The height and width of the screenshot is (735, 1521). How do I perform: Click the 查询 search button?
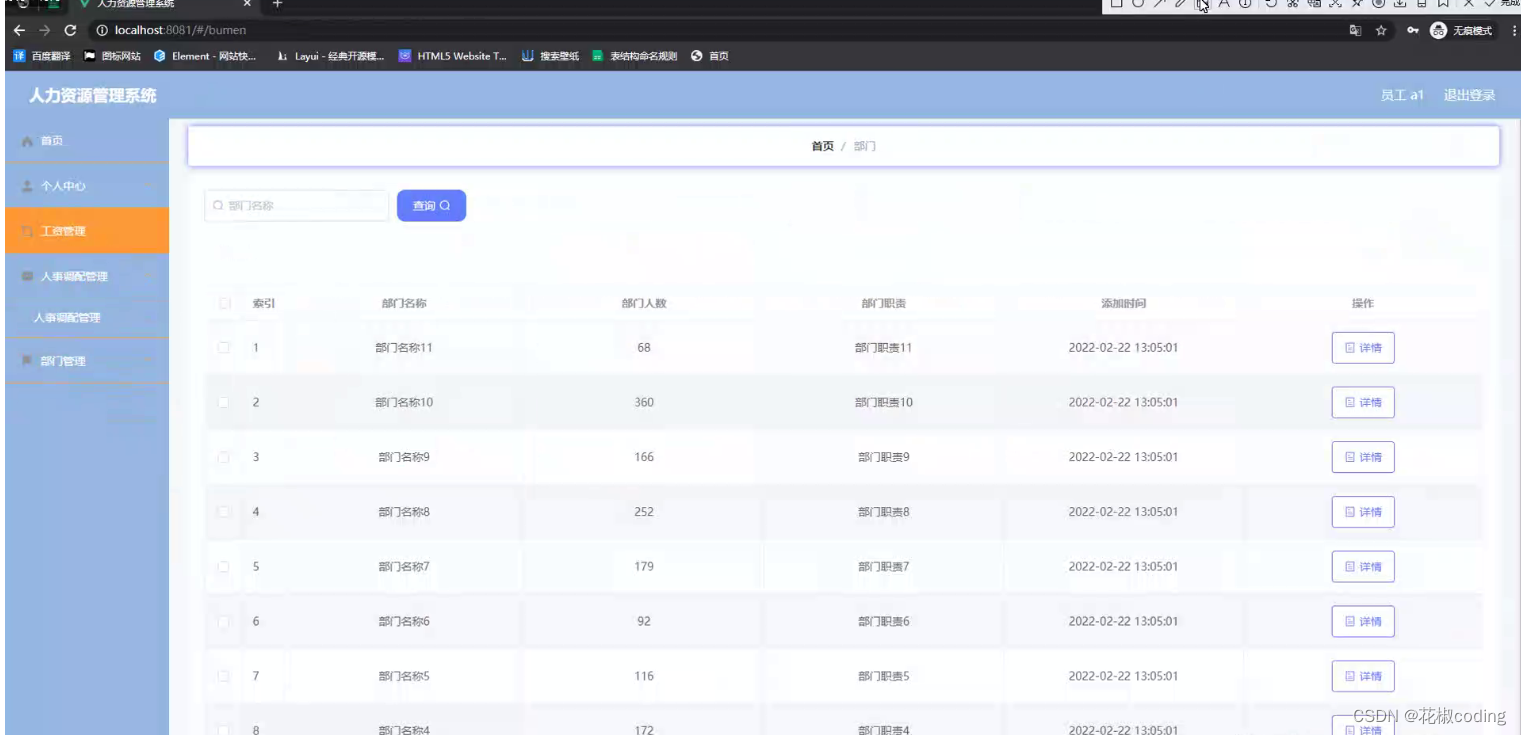click(x=431, y=205)
